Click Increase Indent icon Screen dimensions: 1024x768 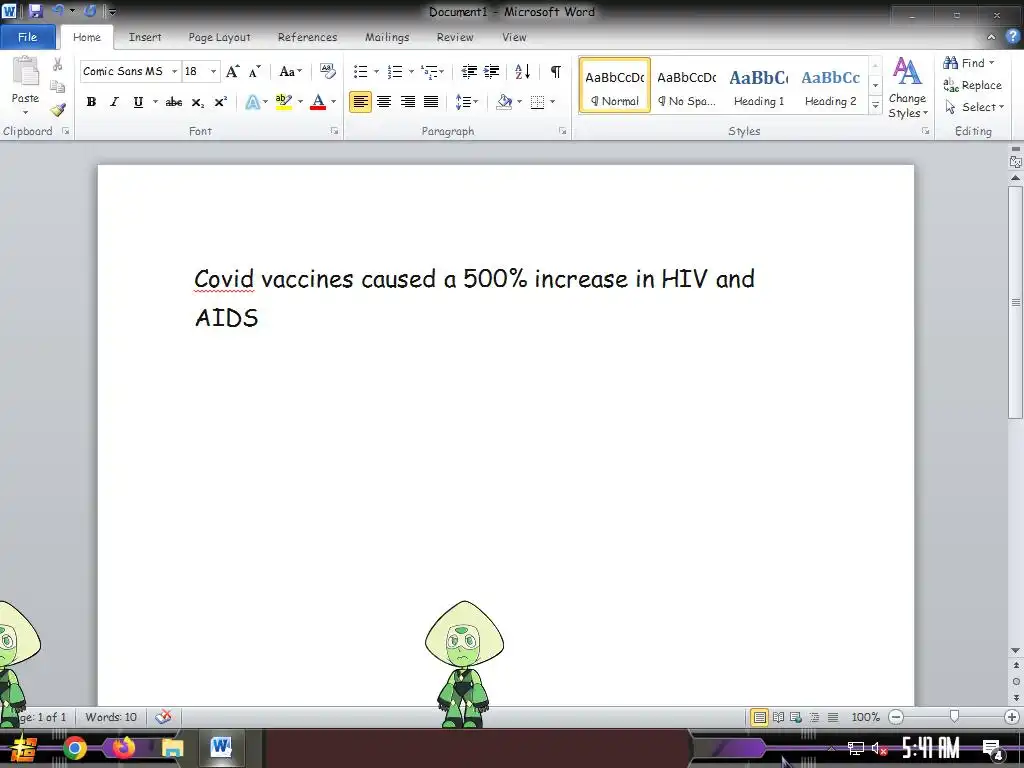click(492, 71)
